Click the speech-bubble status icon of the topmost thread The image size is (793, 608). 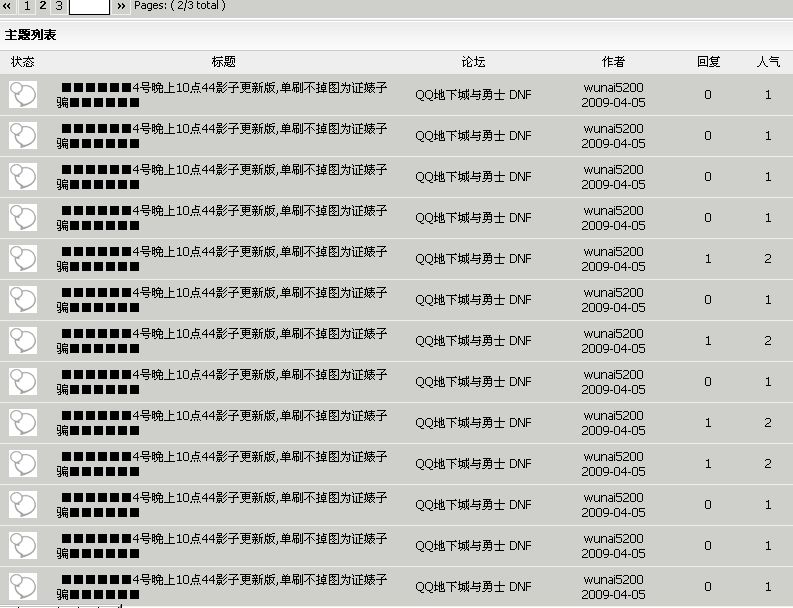(x=23, y=95)
